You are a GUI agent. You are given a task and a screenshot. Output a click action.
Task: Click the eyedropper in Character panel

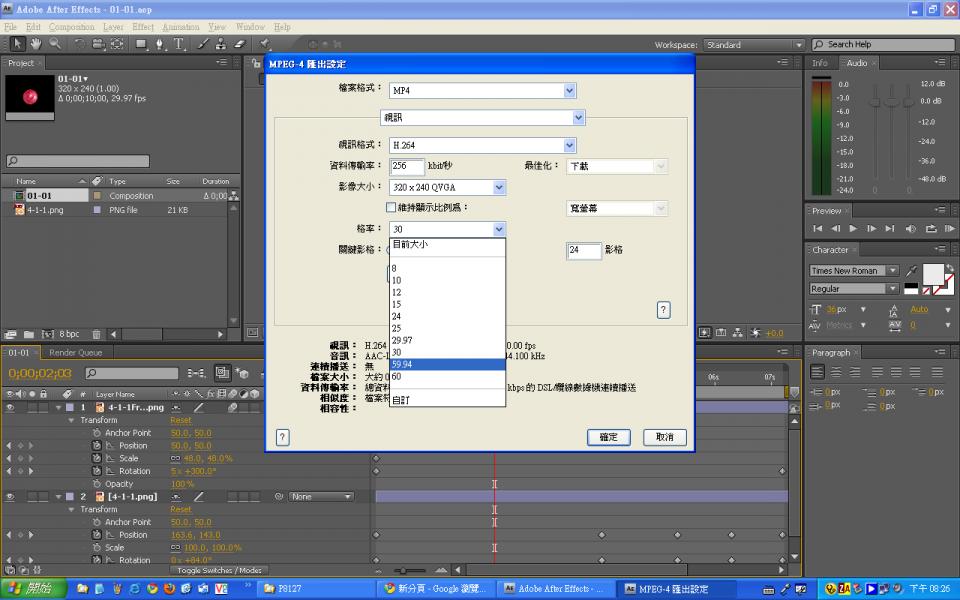[x=911, y=271]
